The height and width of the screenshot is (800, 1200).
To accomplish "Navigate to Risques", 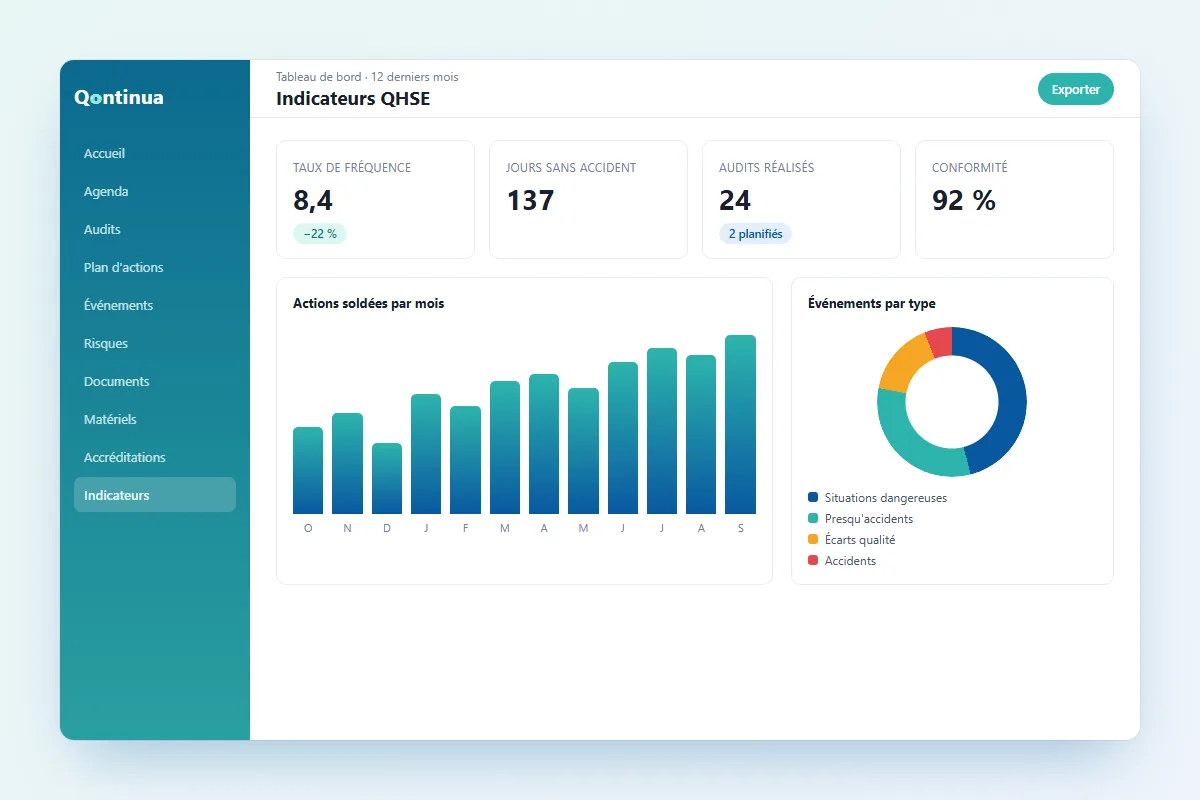I will click(x=155, y=343).
